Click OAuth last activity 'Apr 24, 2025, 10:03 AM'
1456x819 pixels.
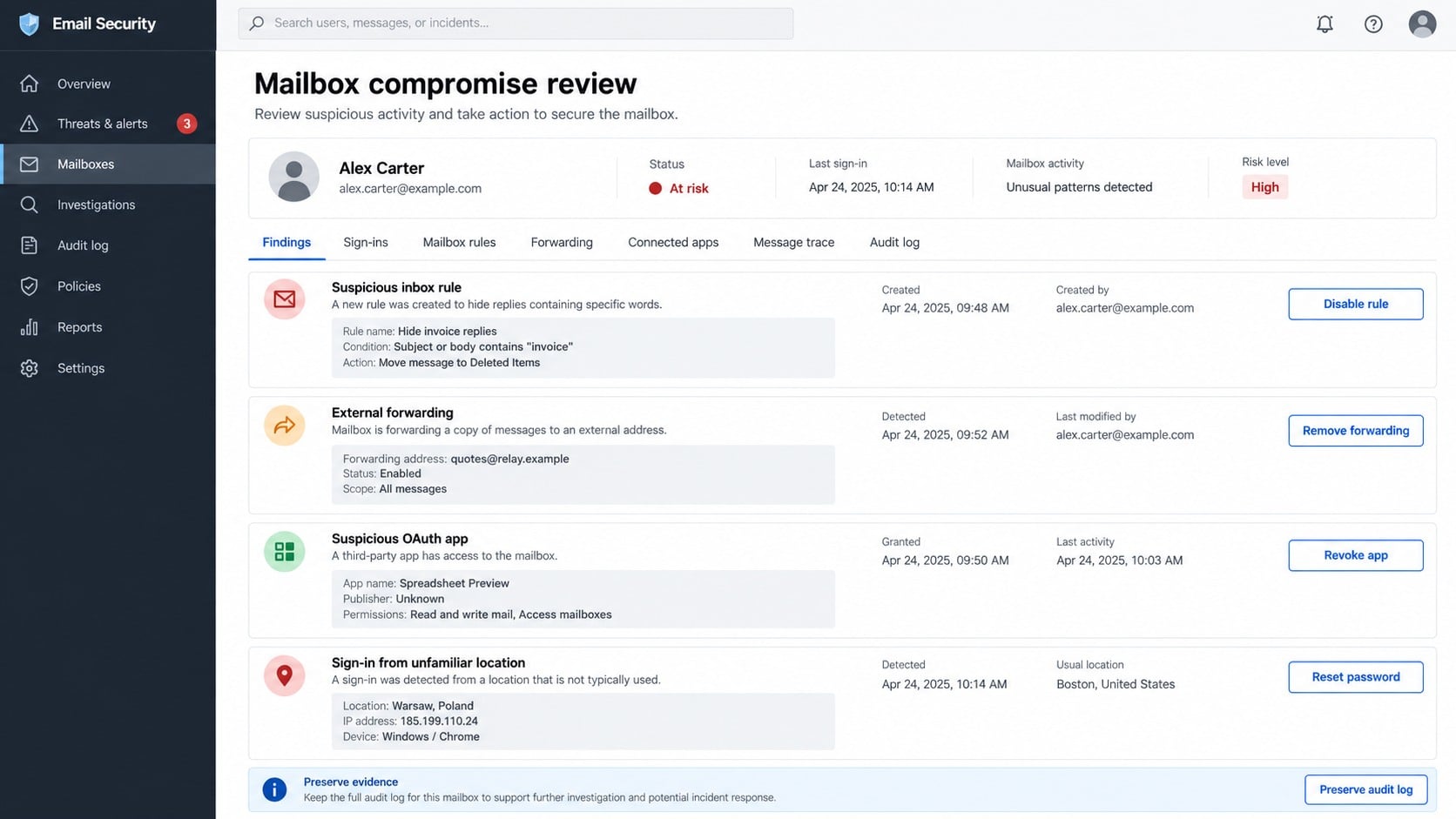point(1119,561)
